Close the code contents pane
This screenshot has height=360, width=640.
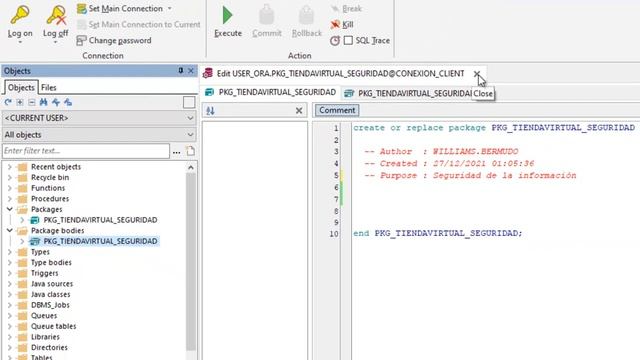[299, 111]
